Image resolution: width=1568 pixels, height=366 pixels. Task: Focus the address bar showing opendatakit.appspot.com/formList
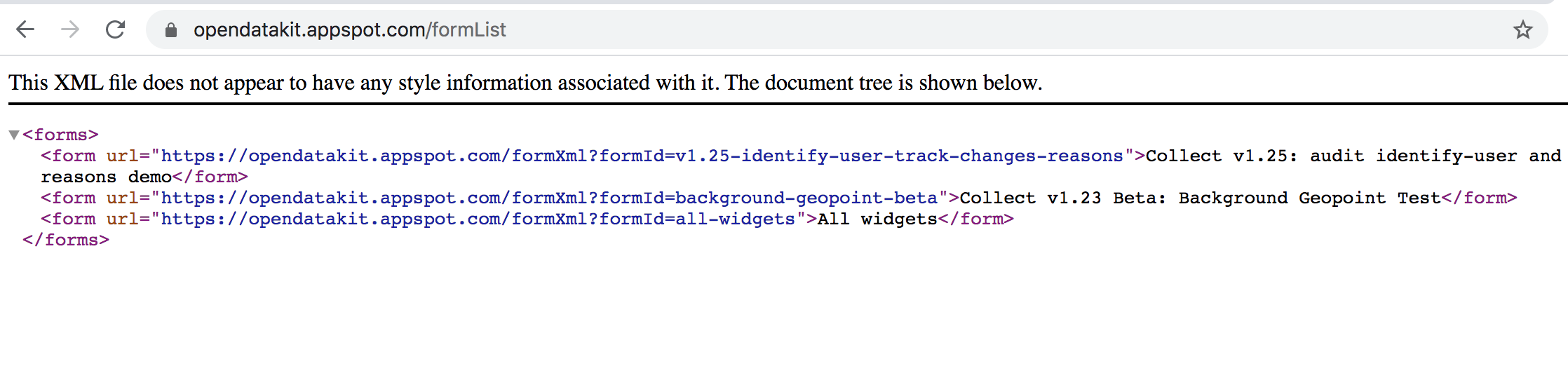(x=846, y=29)
